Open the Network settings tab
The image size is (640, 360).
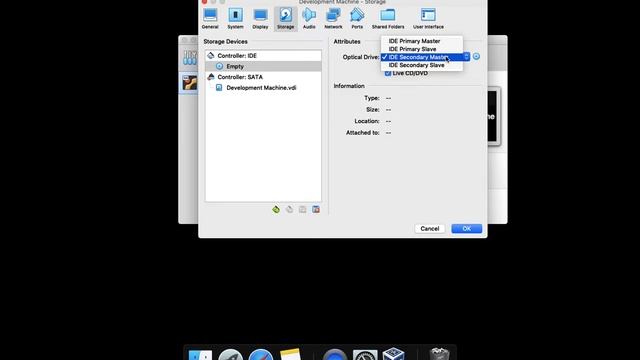tap(333, 18)
